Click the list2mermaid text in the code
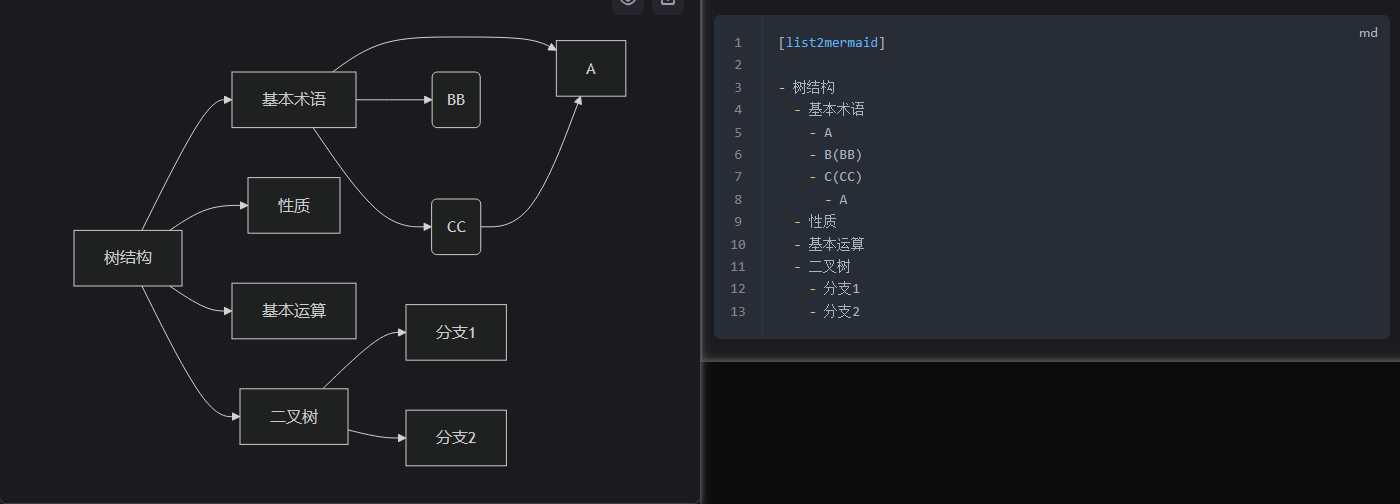Image resolution: width=1400 pixels, height=504 pixels. [x=831, y=43]
